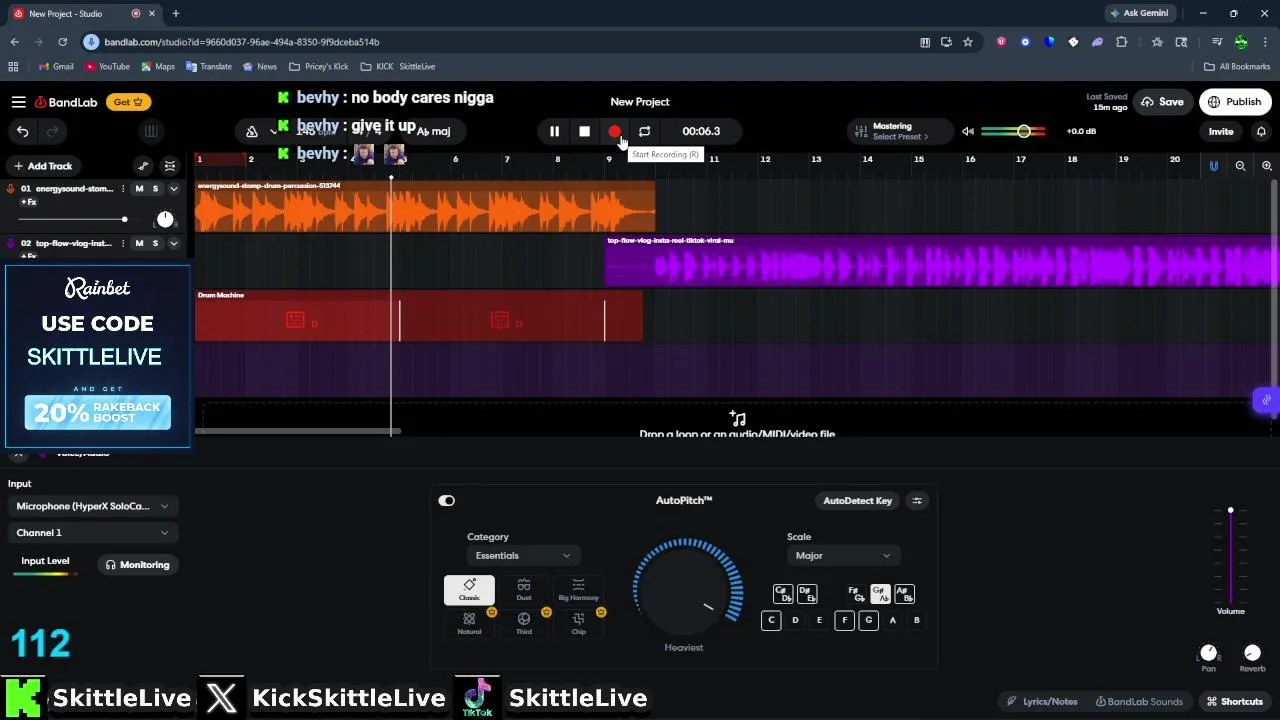Screen dimensions: 1280x720
Task: Select the red Drum Machine region
Action: pyautogui.click(x=419, y=315)
